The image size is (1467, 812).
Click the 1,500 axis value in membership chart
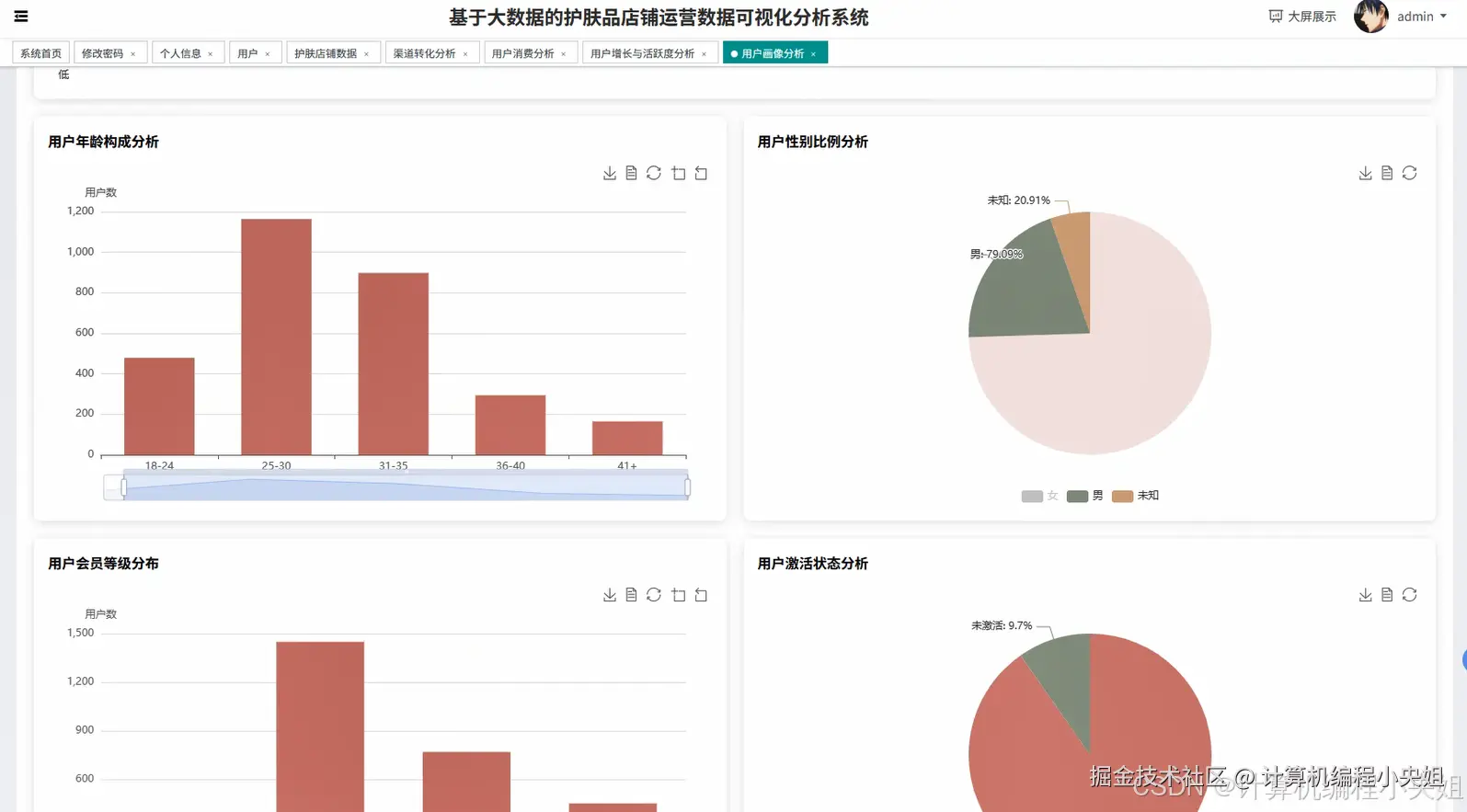[80, 633]
